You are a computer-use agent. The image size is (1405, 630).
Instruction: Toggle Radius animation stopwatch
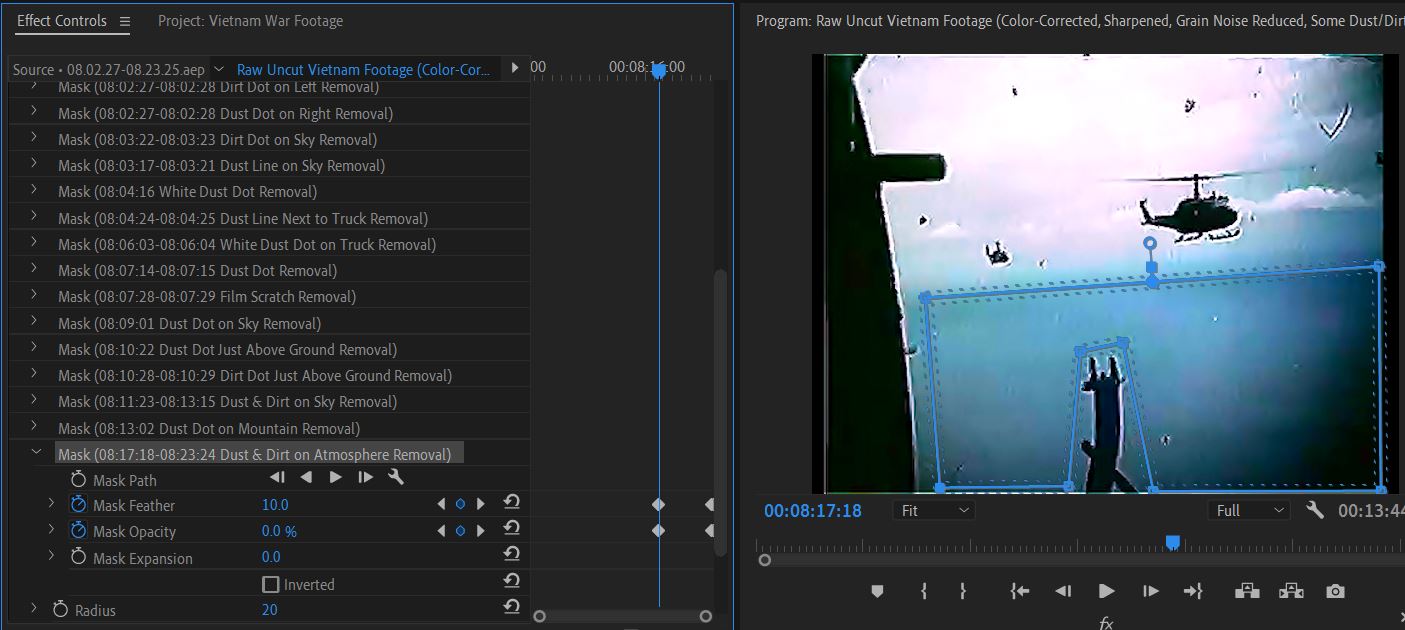pos(60,609)
